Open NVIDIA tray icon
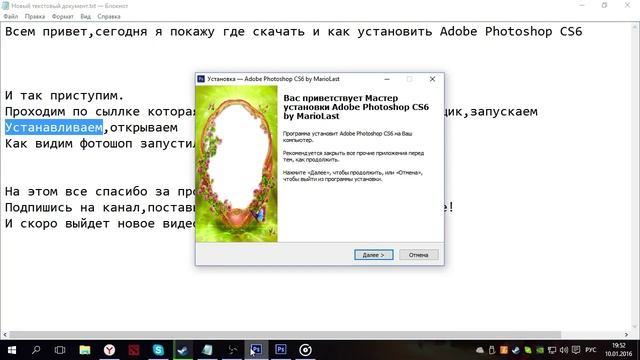This screenshot has height=360, width=640. [x=540, y=350]
